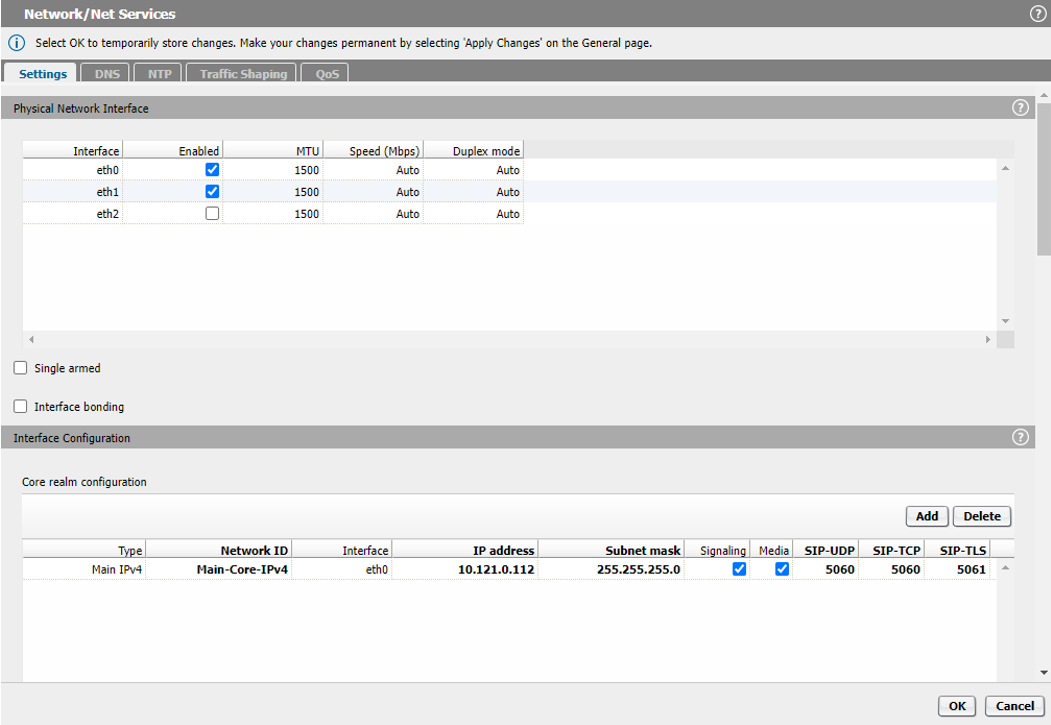
Task: Click the Enabled column header
Action: (173, 151)
